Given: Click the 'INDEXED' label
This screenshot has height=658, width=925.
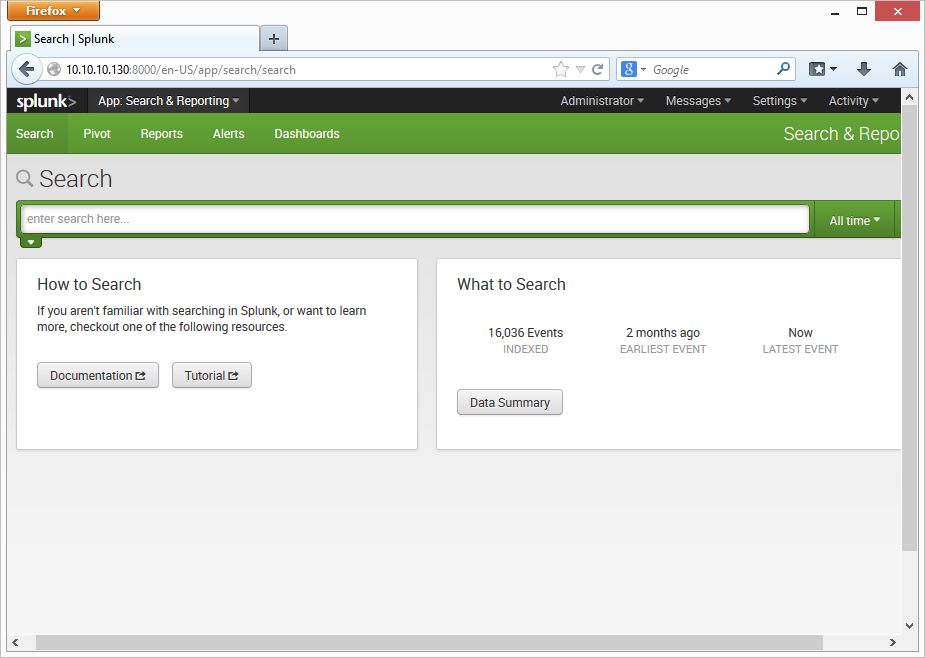Looking at the screenshot, I should pyautogui.click(x=525, y=349).
